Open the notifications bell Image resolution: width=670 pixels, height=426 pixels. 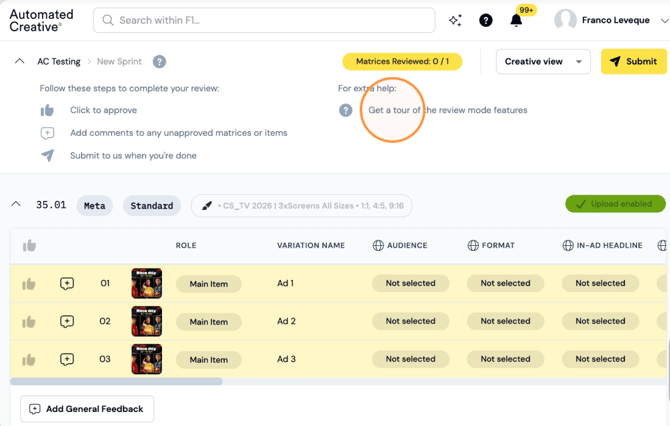click(x=516, y=21)
